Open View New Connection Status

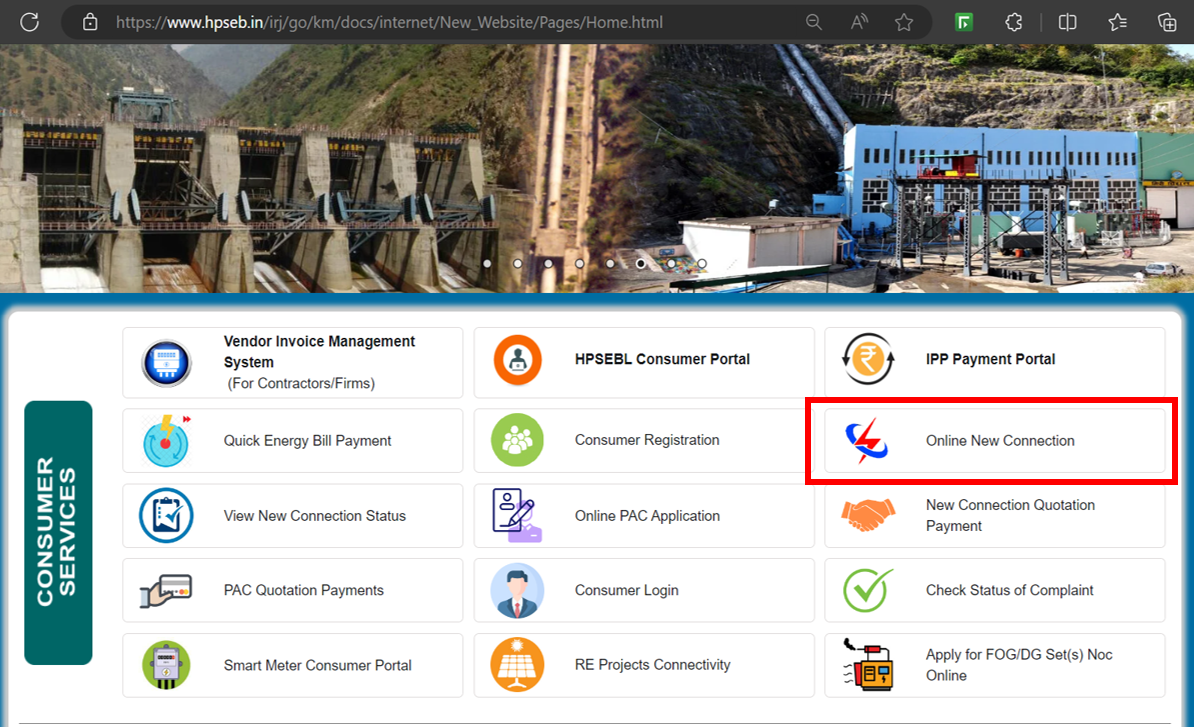coord(314,515)
